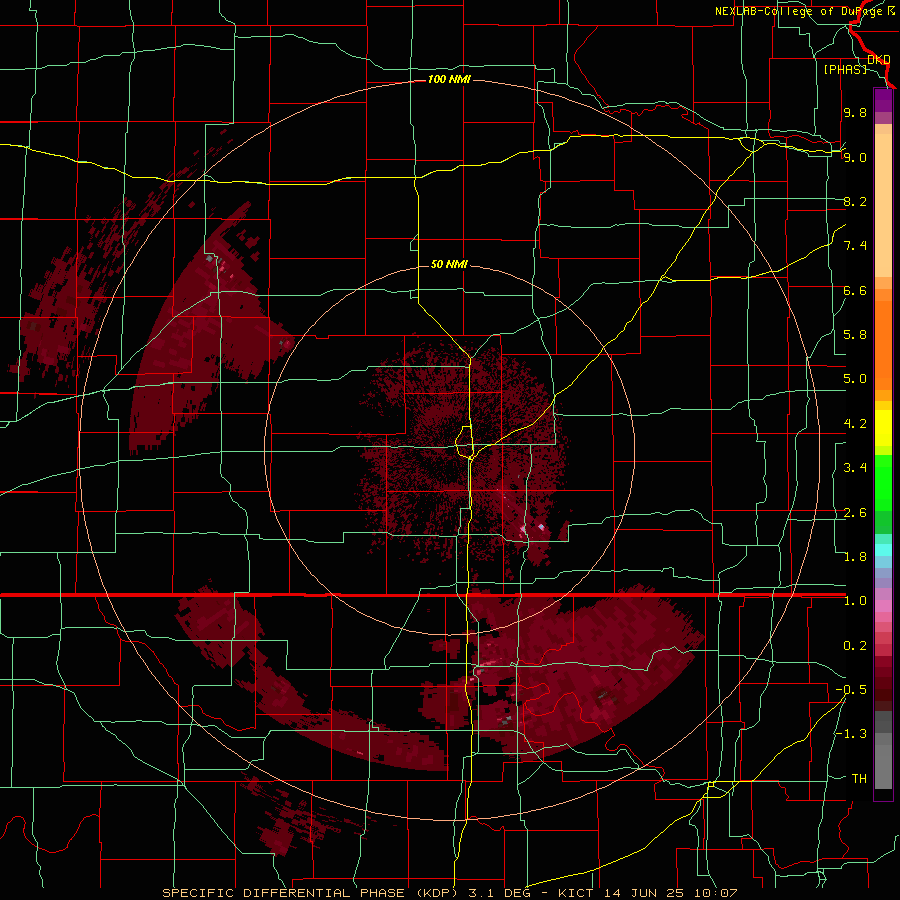Click the 9.8 value on the color scale
This screenshot has height=900, width=900.
[855, 112]
